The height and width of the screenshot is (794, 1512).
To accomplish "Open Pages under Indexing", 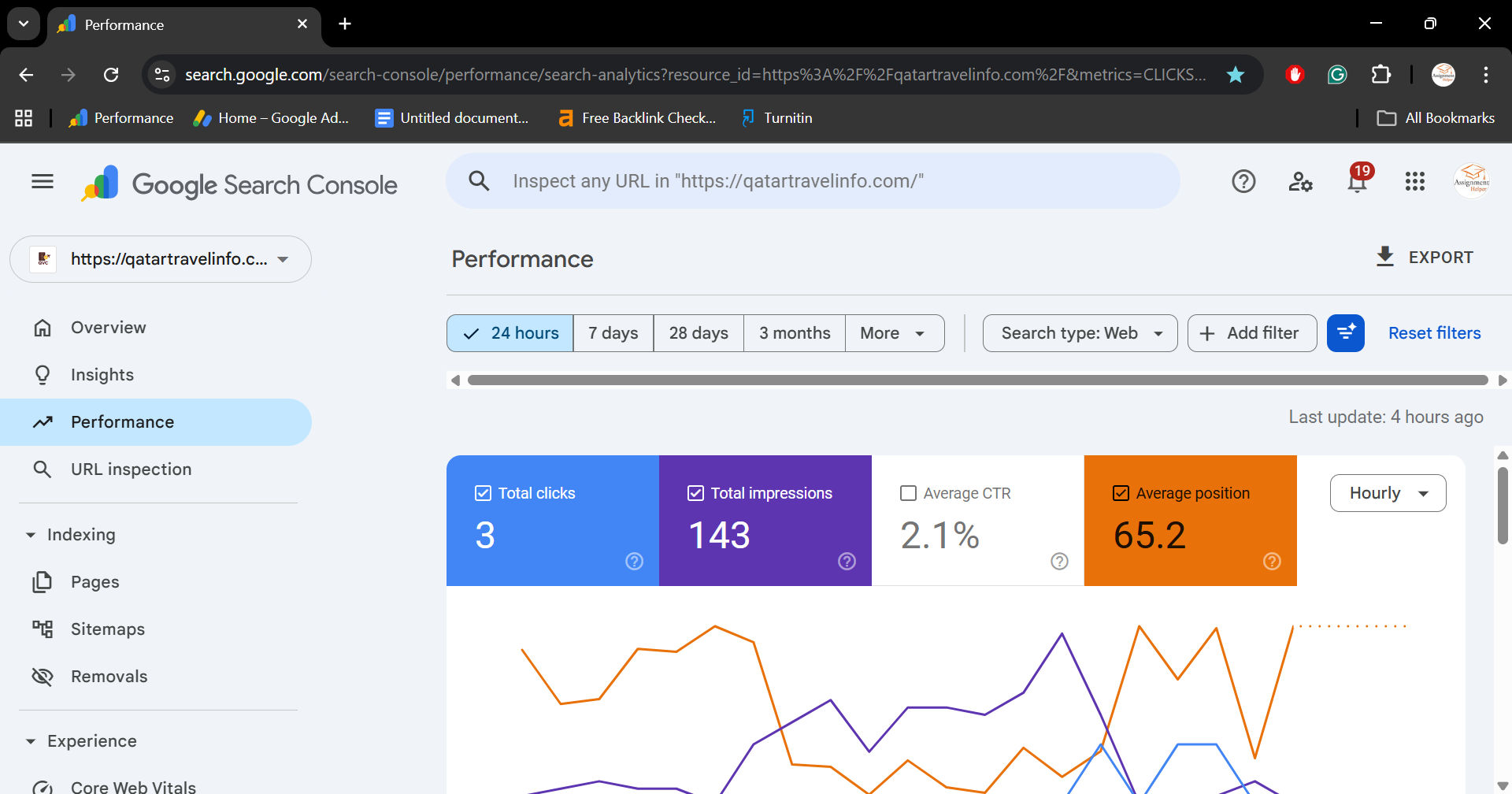I will (156, 582).
